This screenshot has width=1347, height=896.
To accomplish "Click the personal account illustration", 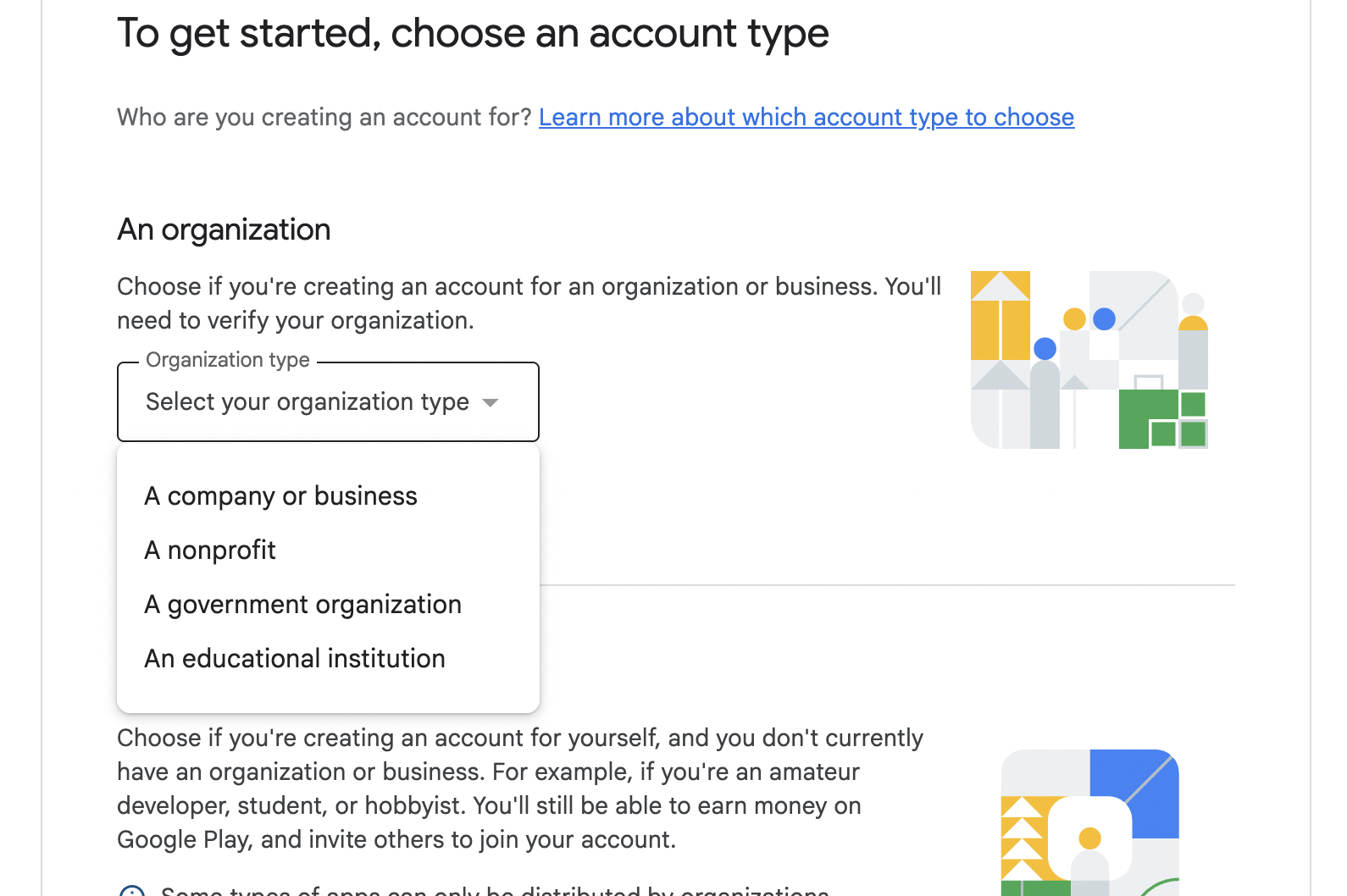I will tap(1089, 821).
